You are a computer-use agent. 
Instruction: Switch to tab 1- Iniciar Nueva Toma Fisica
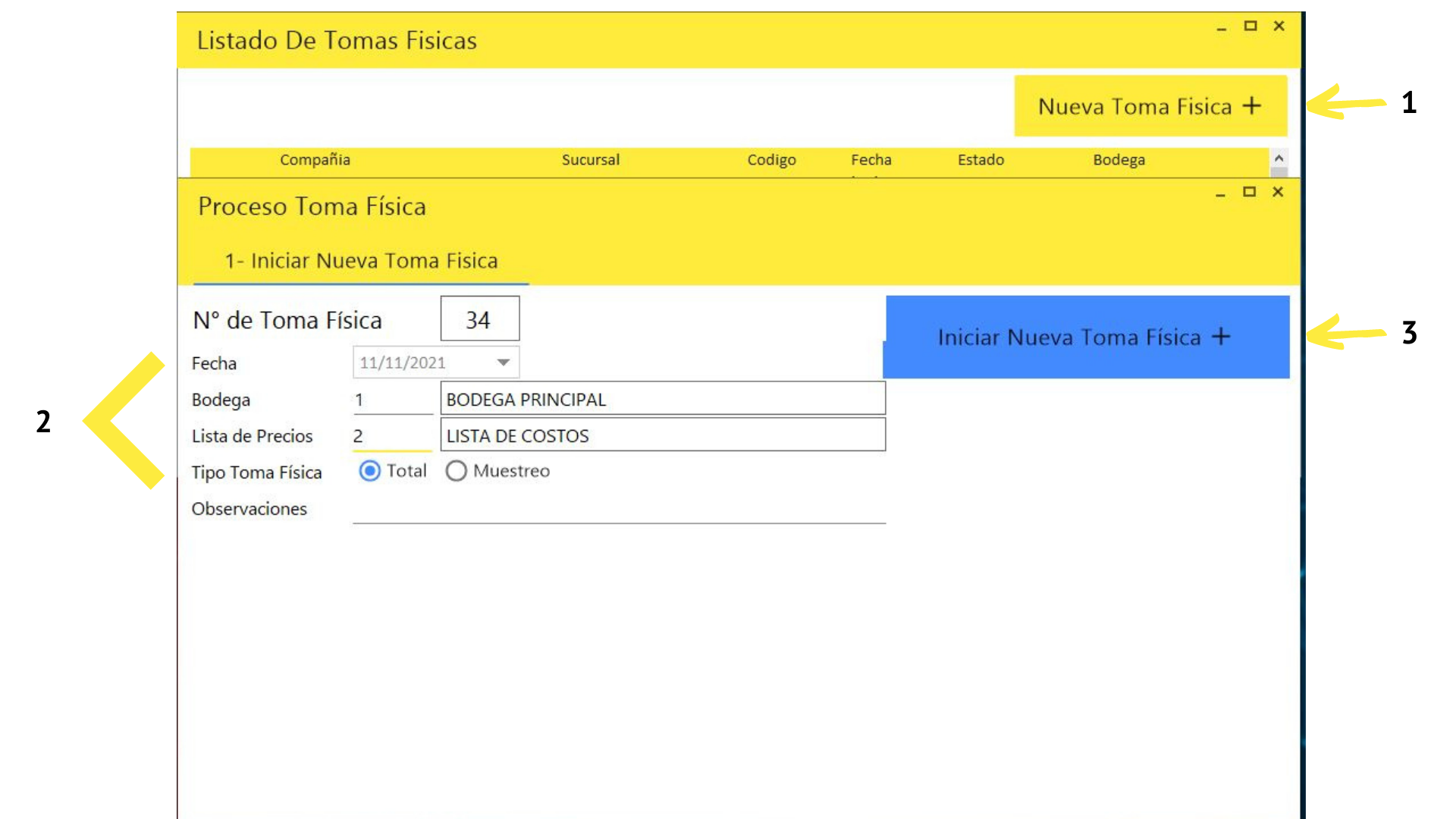361,261
